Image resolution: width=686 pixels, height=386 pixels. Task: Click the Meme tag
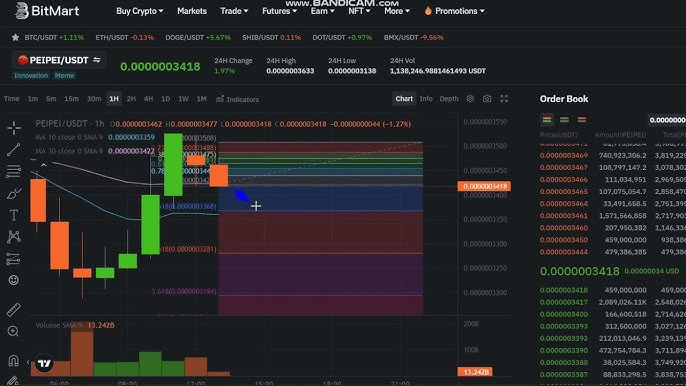pyautogui.click(x=64, y=75)
